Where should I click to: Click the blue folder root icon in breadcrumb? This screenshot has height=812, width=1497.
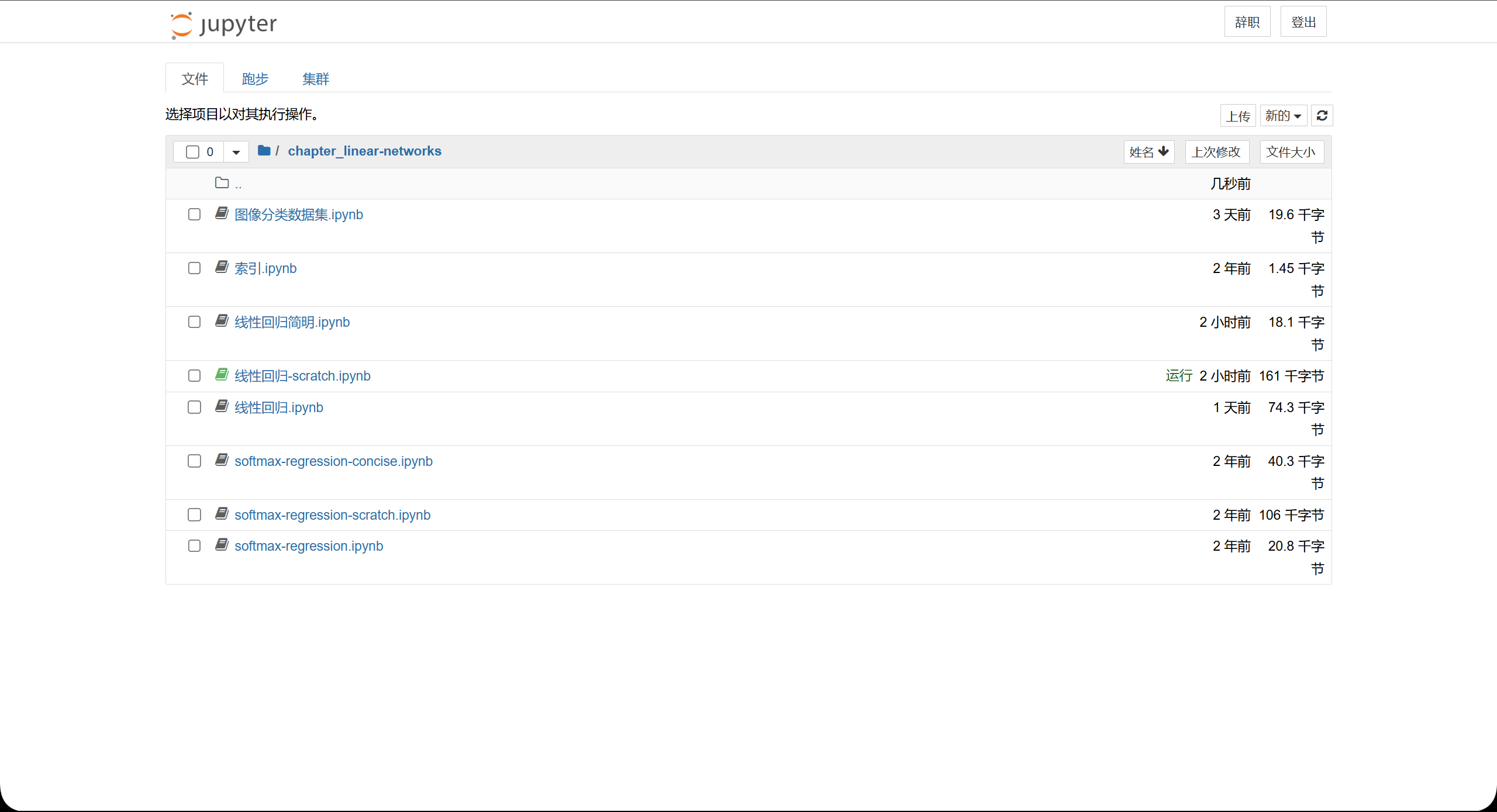pos(264,151)
